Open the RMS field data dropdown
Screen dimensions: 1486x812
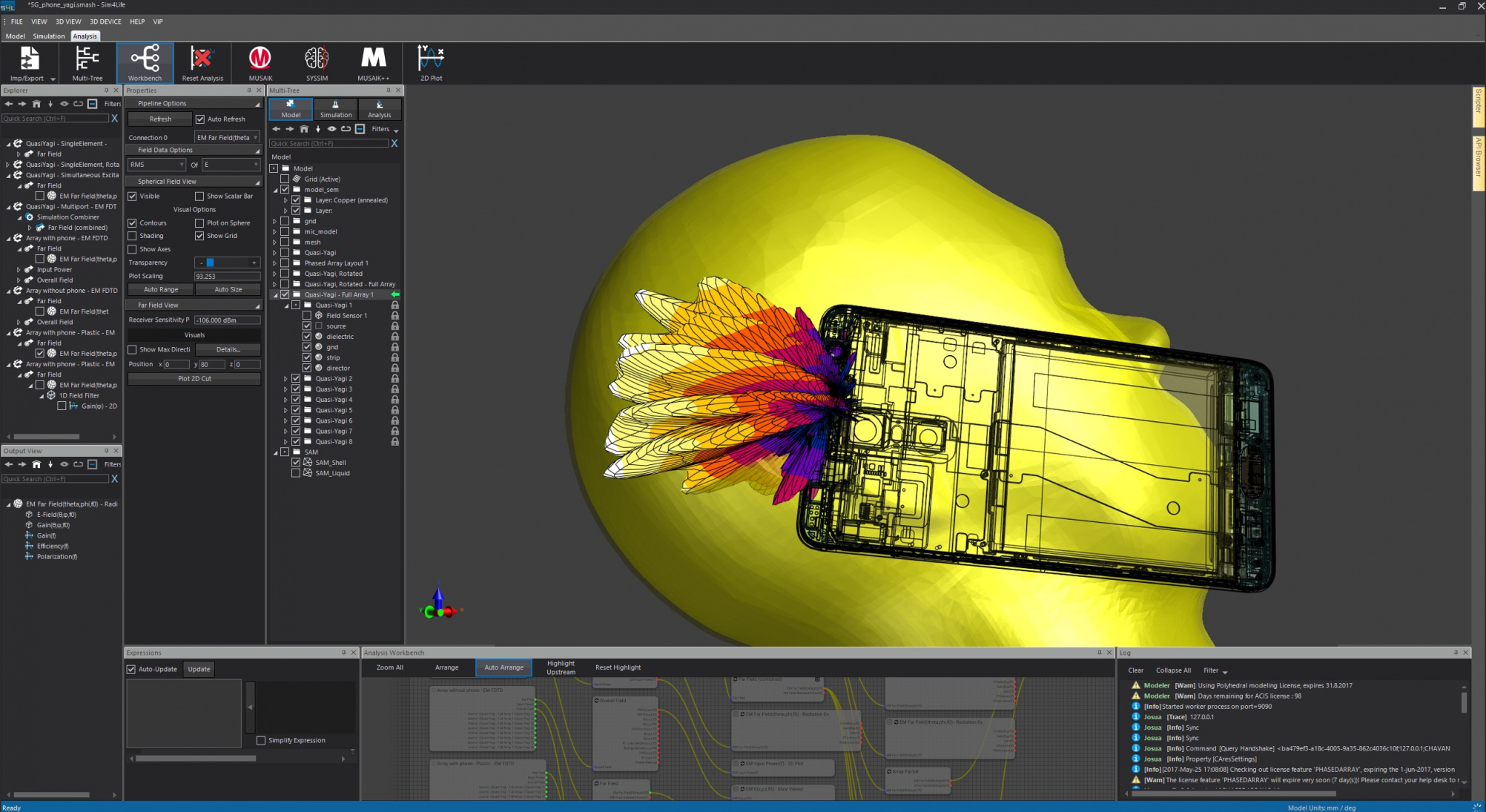click(156, 165)
